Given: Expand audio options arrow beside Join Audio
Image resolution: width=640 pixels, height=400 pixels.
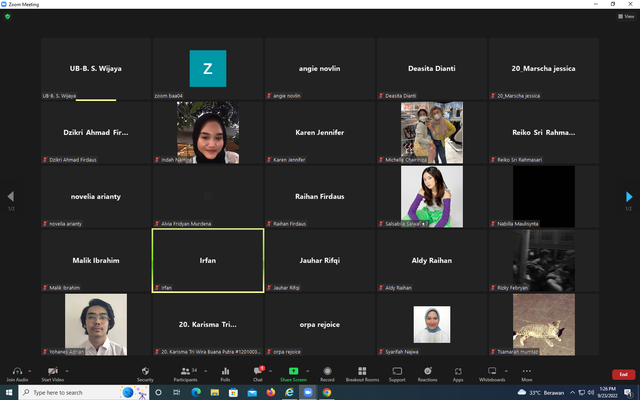Looking at the screenshot, I should tap(29, 371).
